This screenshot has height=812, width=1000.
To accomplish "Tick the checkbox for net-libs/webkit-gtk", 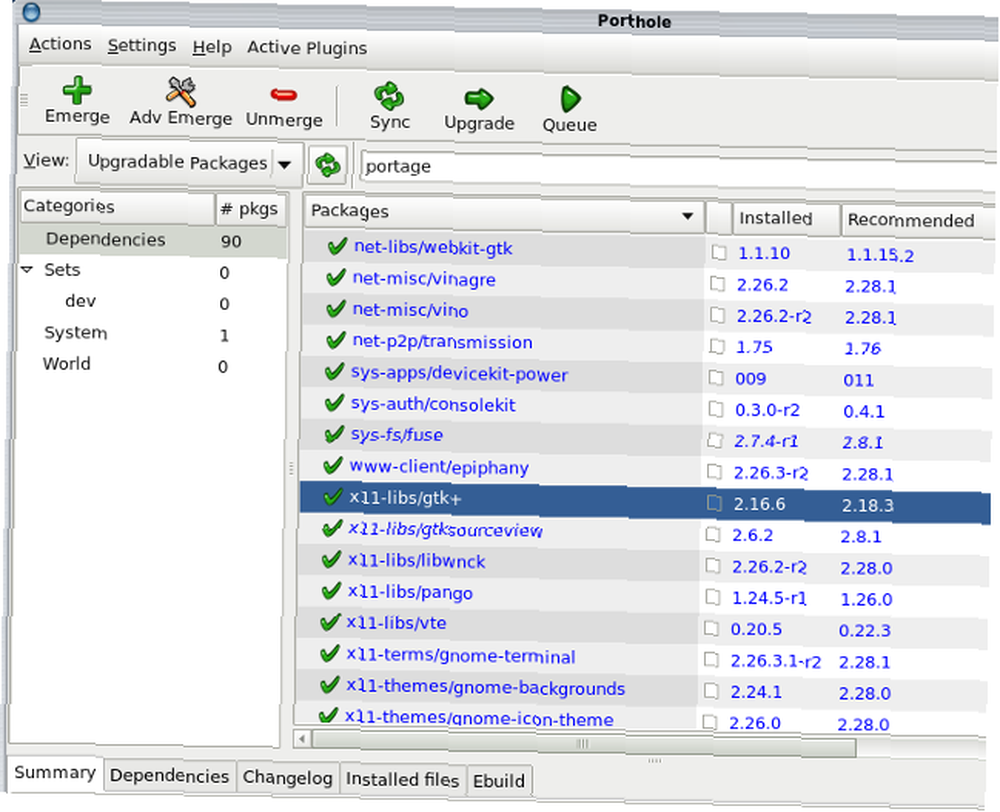I will [719, 253].
